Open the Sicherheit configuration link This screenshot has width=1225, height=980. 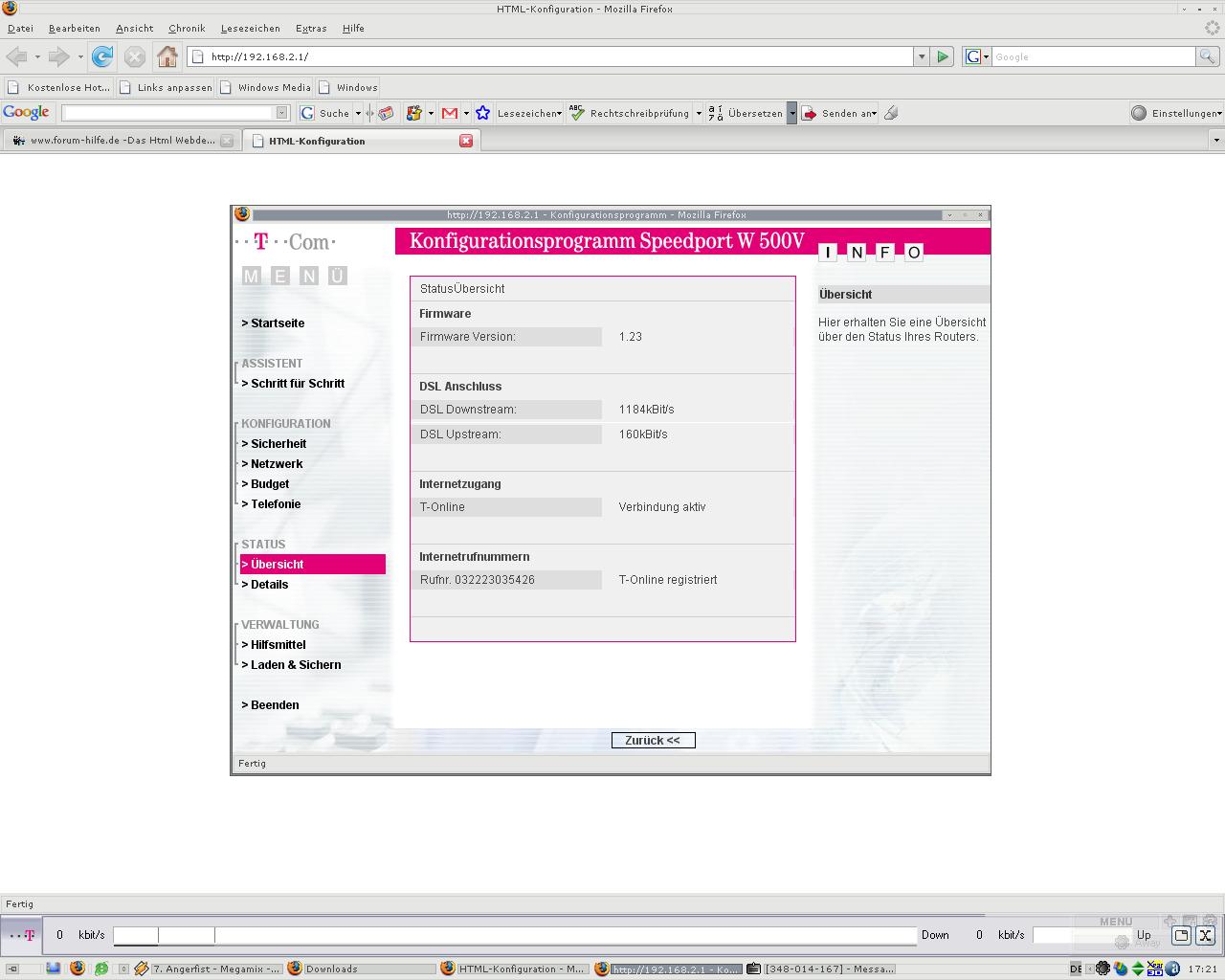(x=278, y=444)
